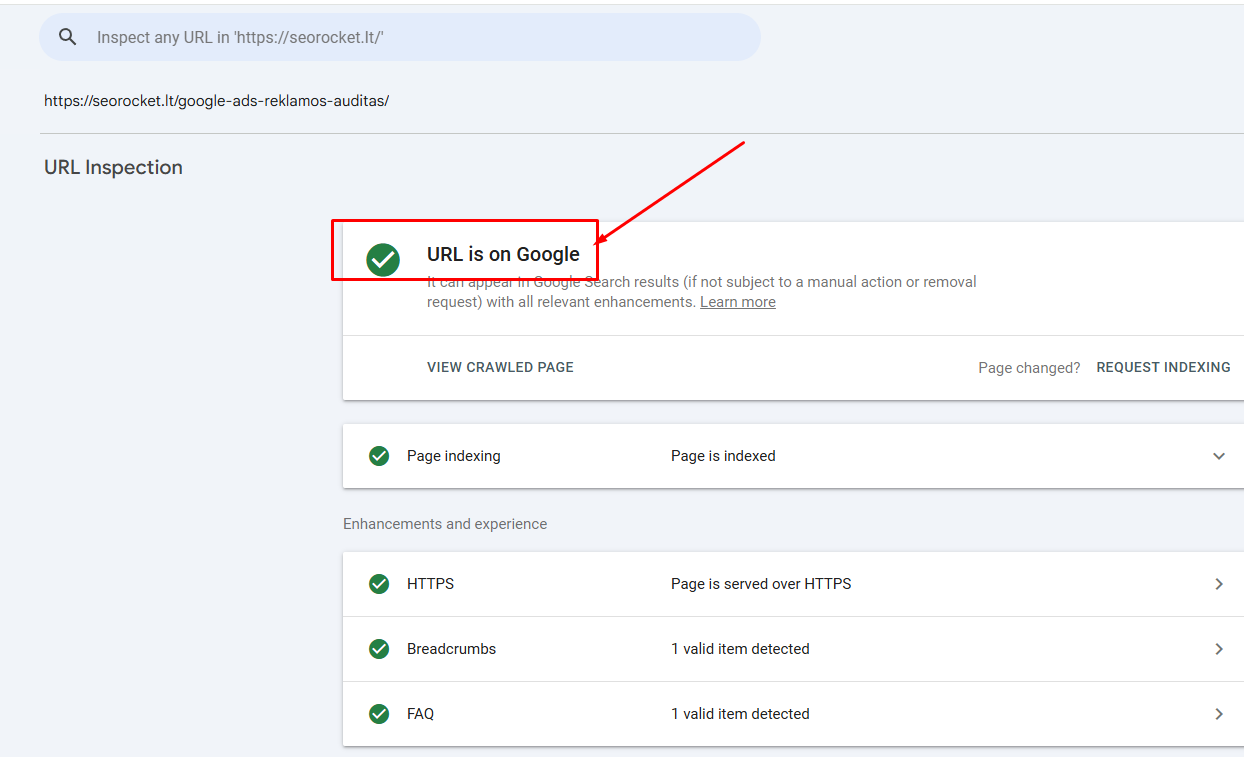Image resolution: width=1244 pixels, height=757 pixels.
Task: Click the green check icon next to Breadcrumbs
Action: pos(379,649)
